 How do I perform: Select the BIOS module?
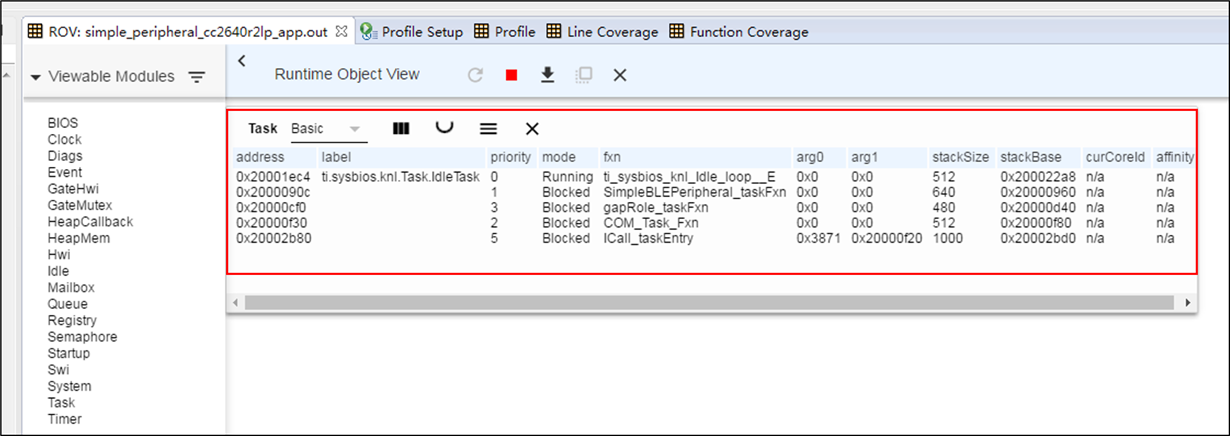[63, 123]
